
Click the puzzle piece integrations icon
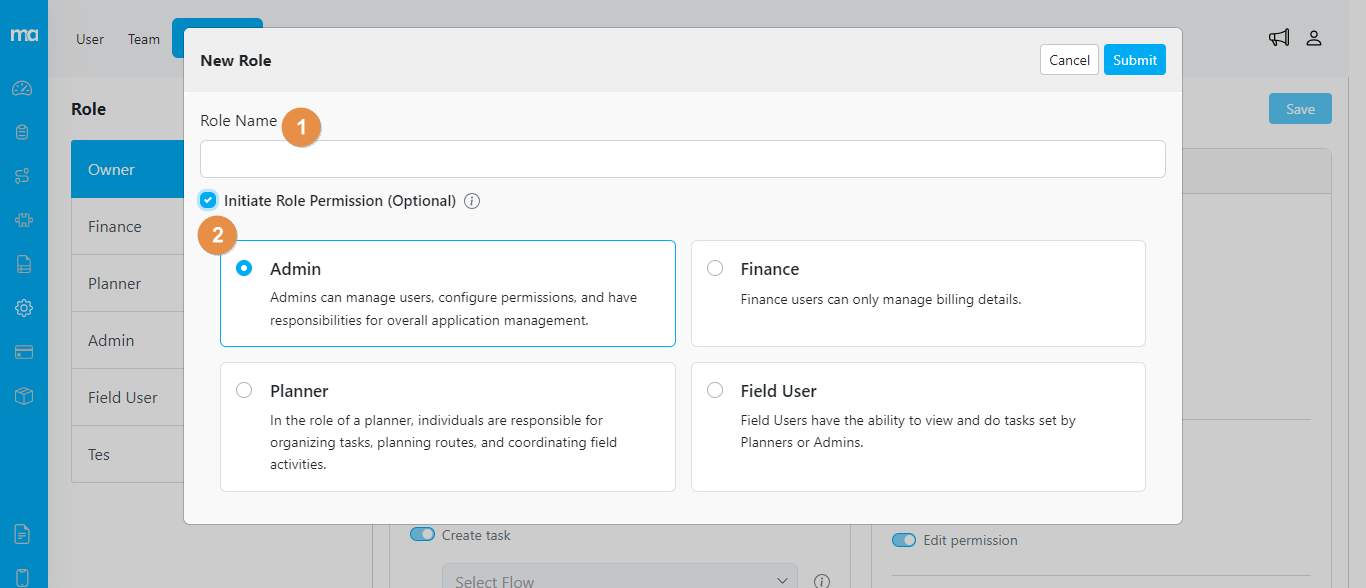pos(23,220)
